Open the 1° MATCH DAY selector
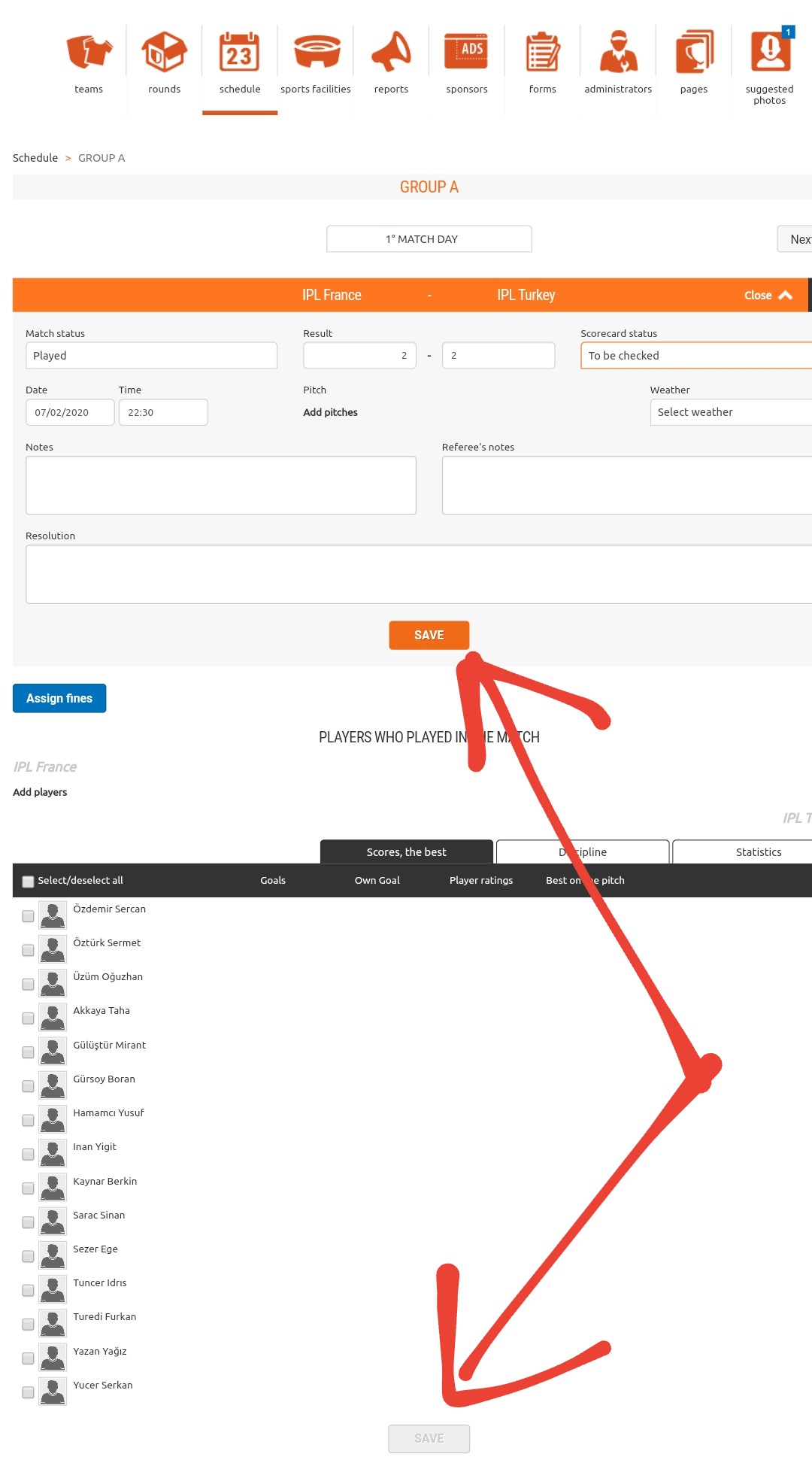 (x=429, y=239)
